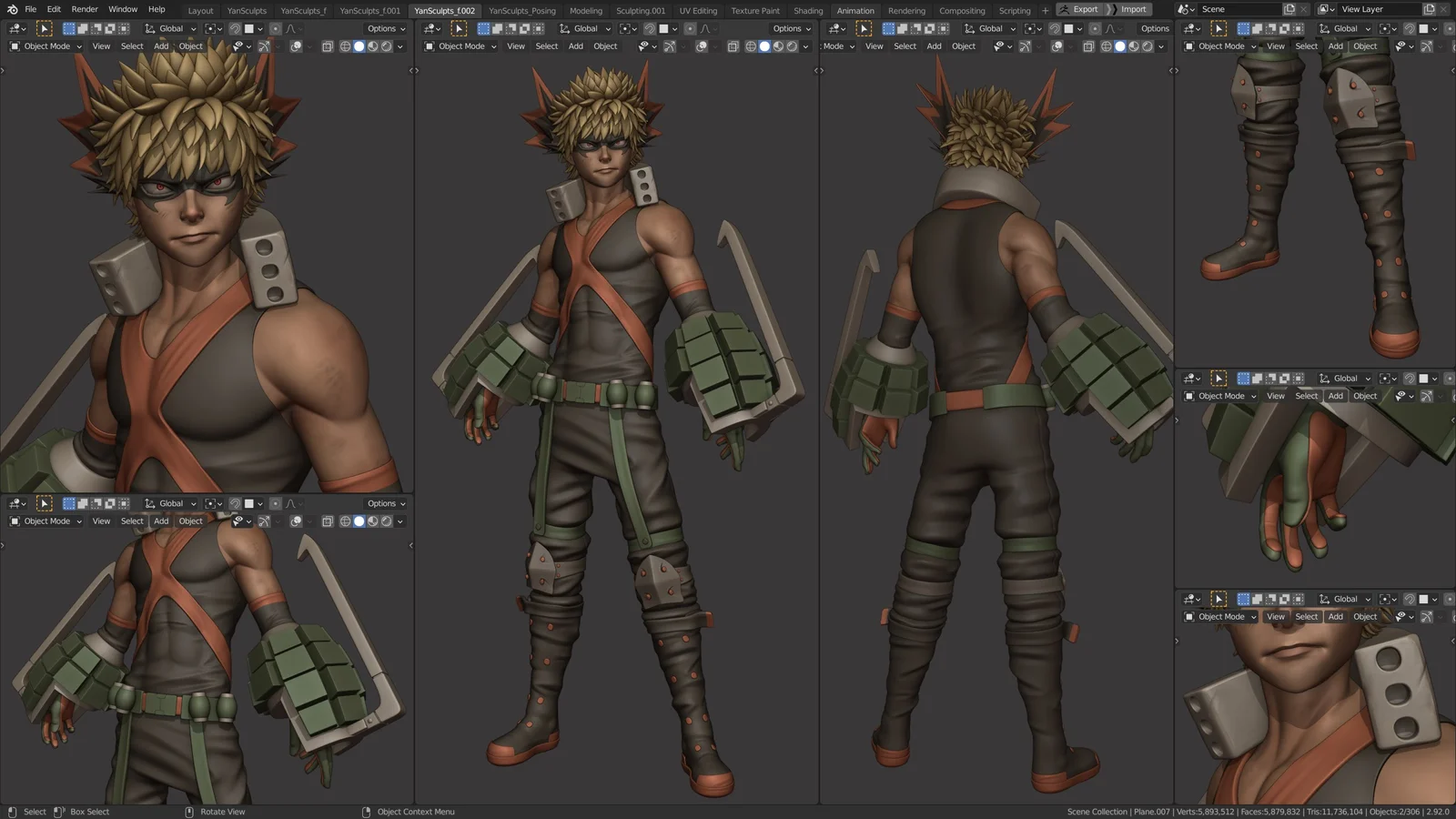Image resolution: width=1456 pixels, height=819 pixels.
Task: Open the Render menu
Action: coord(84,9)
